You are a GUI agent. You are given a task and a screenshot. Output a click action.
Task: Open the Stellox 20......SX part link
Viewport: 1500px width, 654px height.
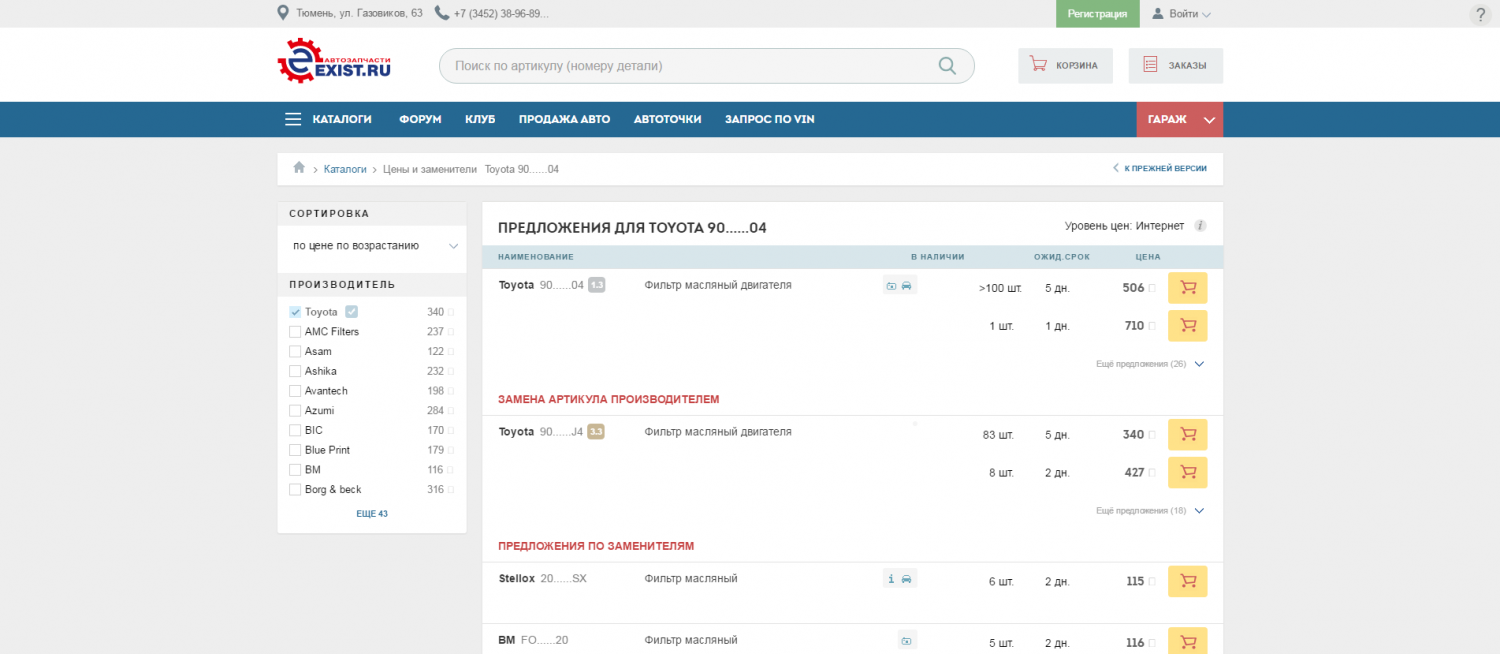coord(543,579)
